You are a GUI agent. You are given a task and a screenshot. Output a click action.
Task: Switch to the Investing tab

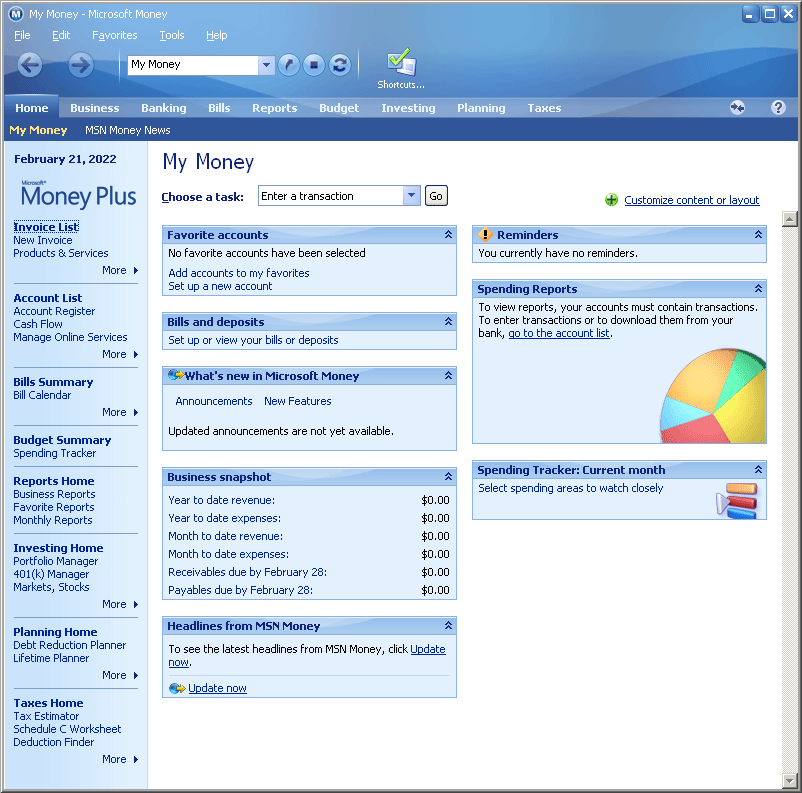point(408,108)
